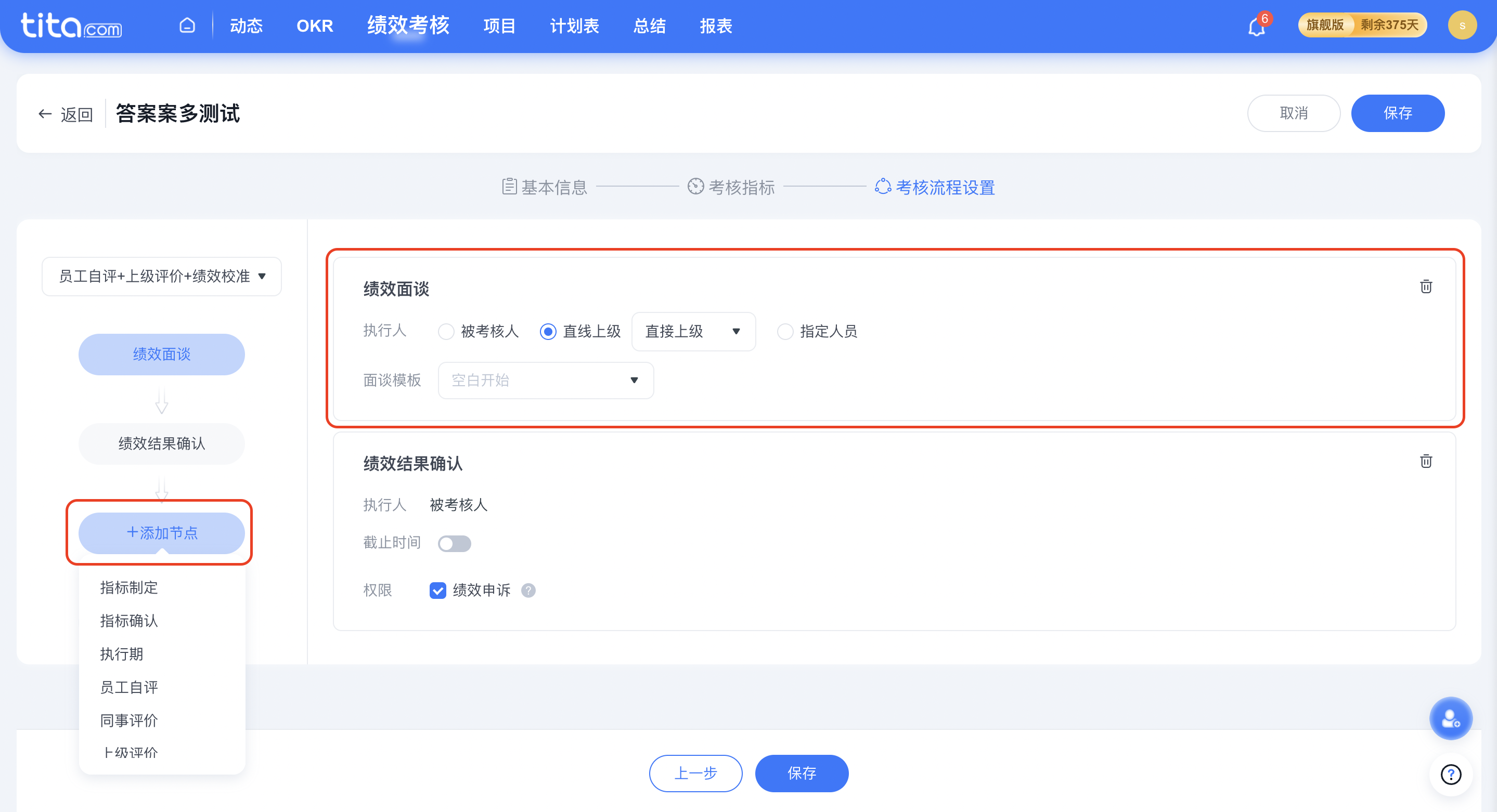Screen dimensions: 1497x812
Task: Click the 考核指标 step label
Action: [742, 187]
